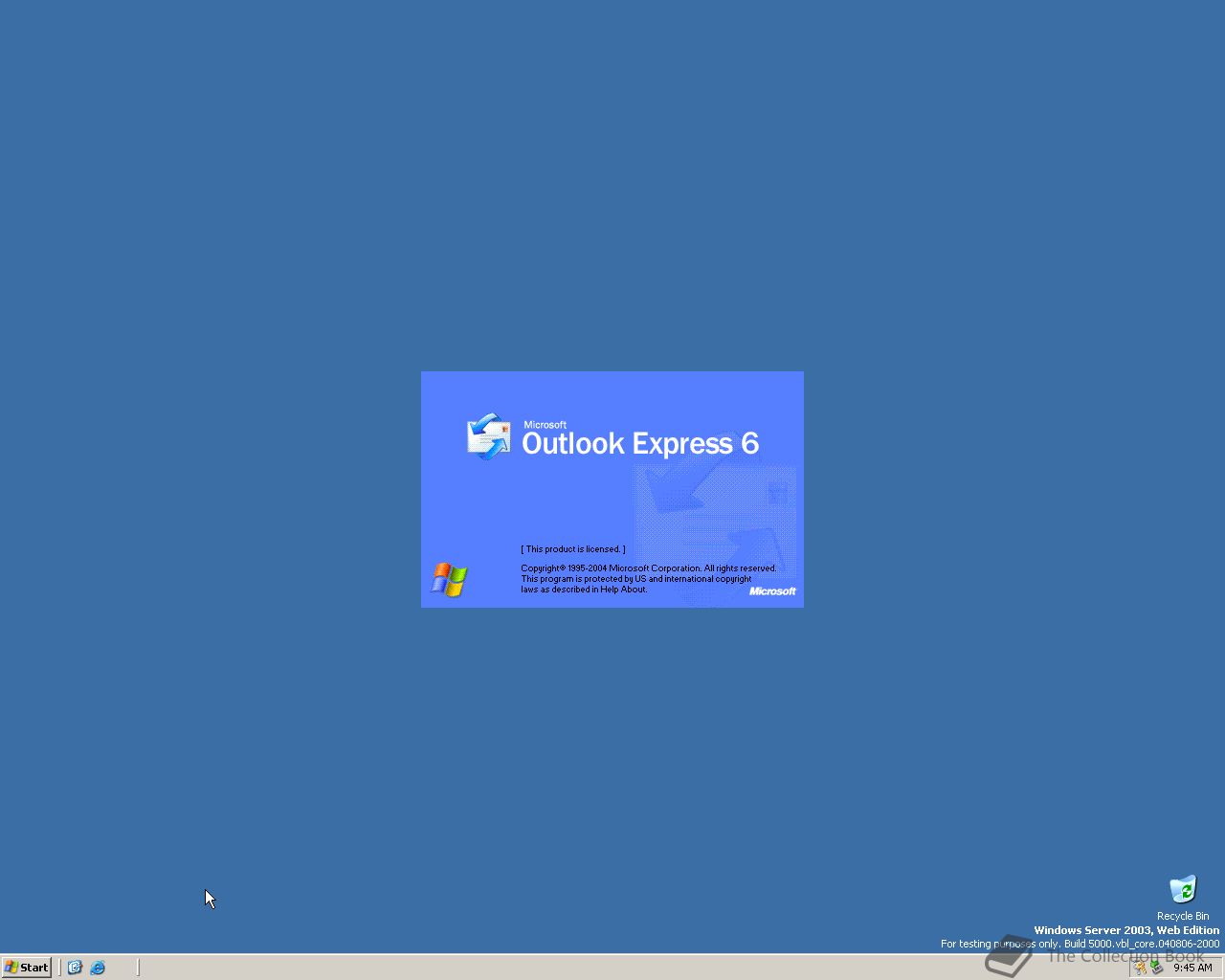1225x980 pixels.
Task: Click the 9:45 AM taskbar clock
Action: coord(1192,968)
